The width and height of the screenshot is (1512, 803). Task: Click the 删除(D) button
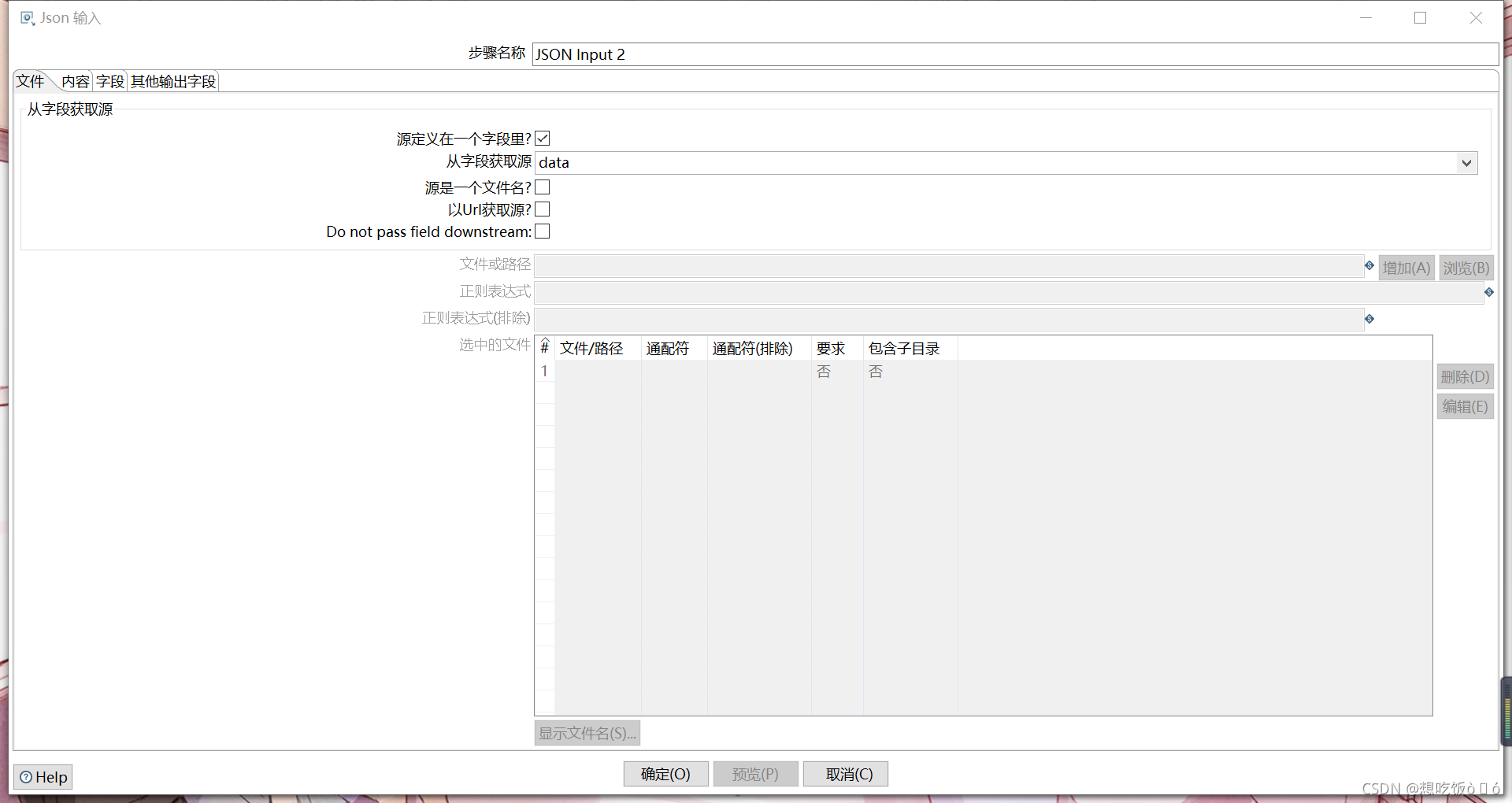point(1466,376)
